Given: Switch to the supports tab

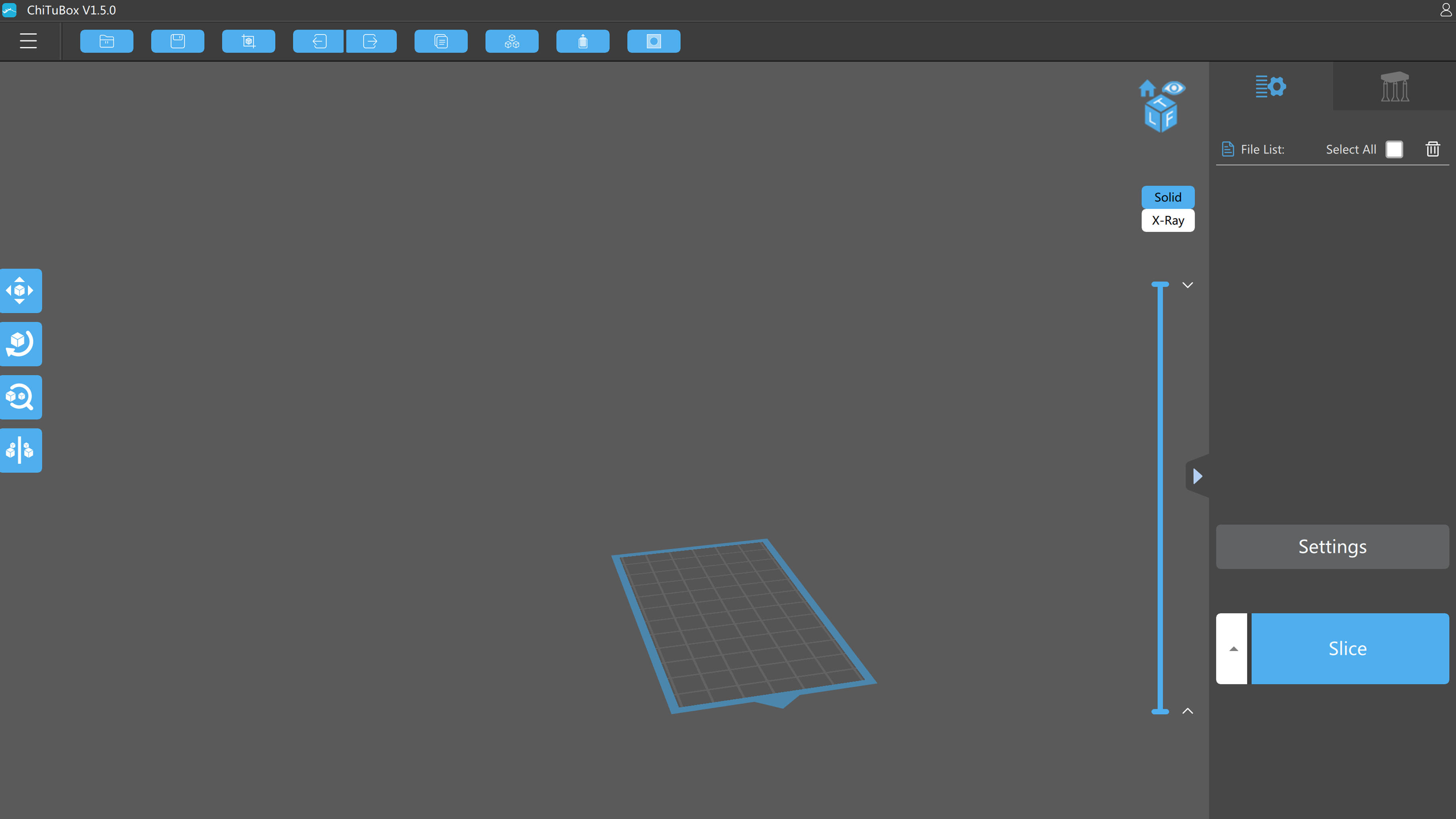Looking at the screenshot, I should (x=1394, y=86).
